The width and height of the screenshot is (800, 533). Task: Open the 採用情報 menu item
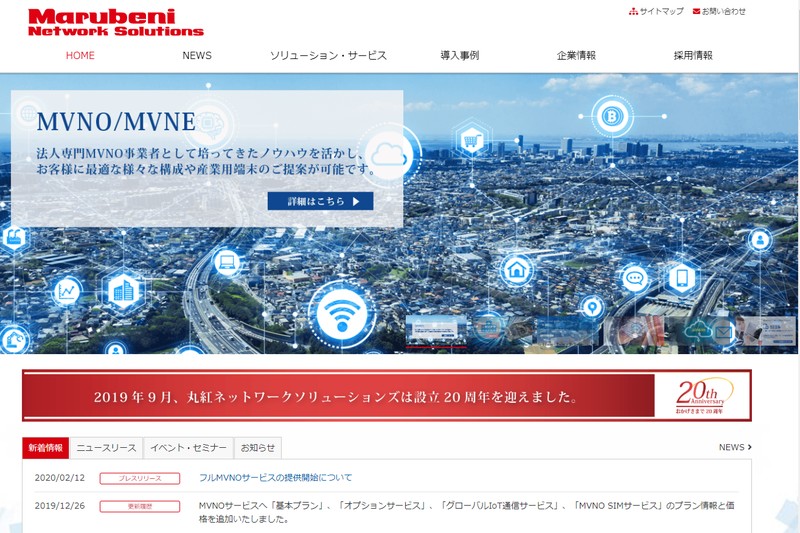click(x=693, y=55)
